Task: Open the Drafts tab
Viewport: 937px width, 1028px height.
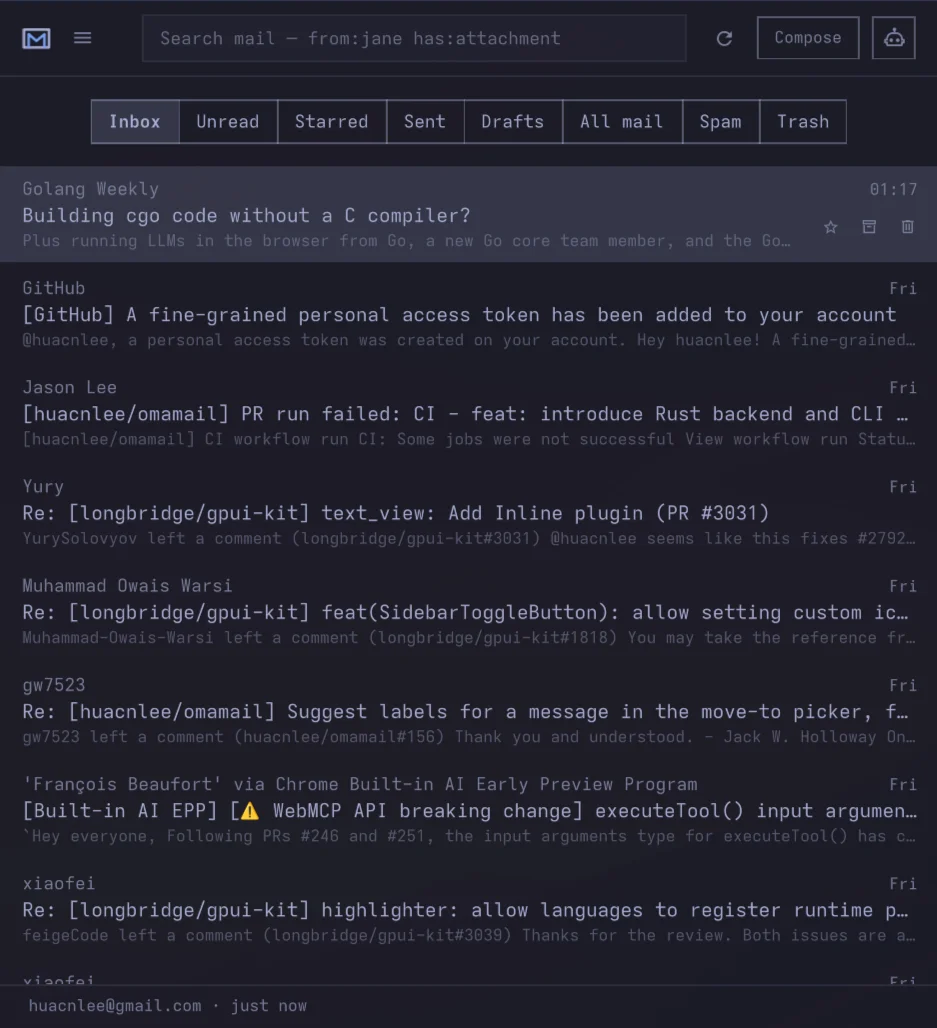Action: 513,122
